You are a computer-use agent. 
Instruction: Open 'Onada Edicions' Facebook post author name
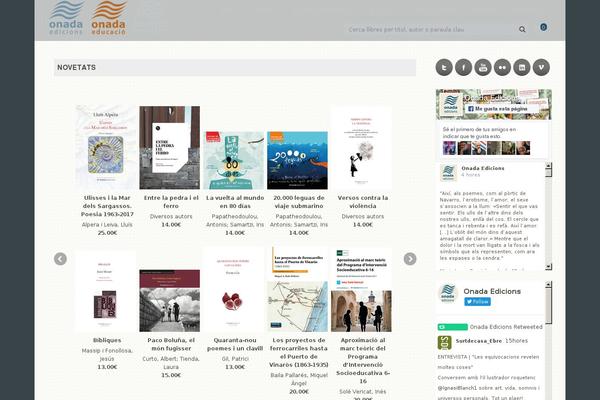point(483,168)
